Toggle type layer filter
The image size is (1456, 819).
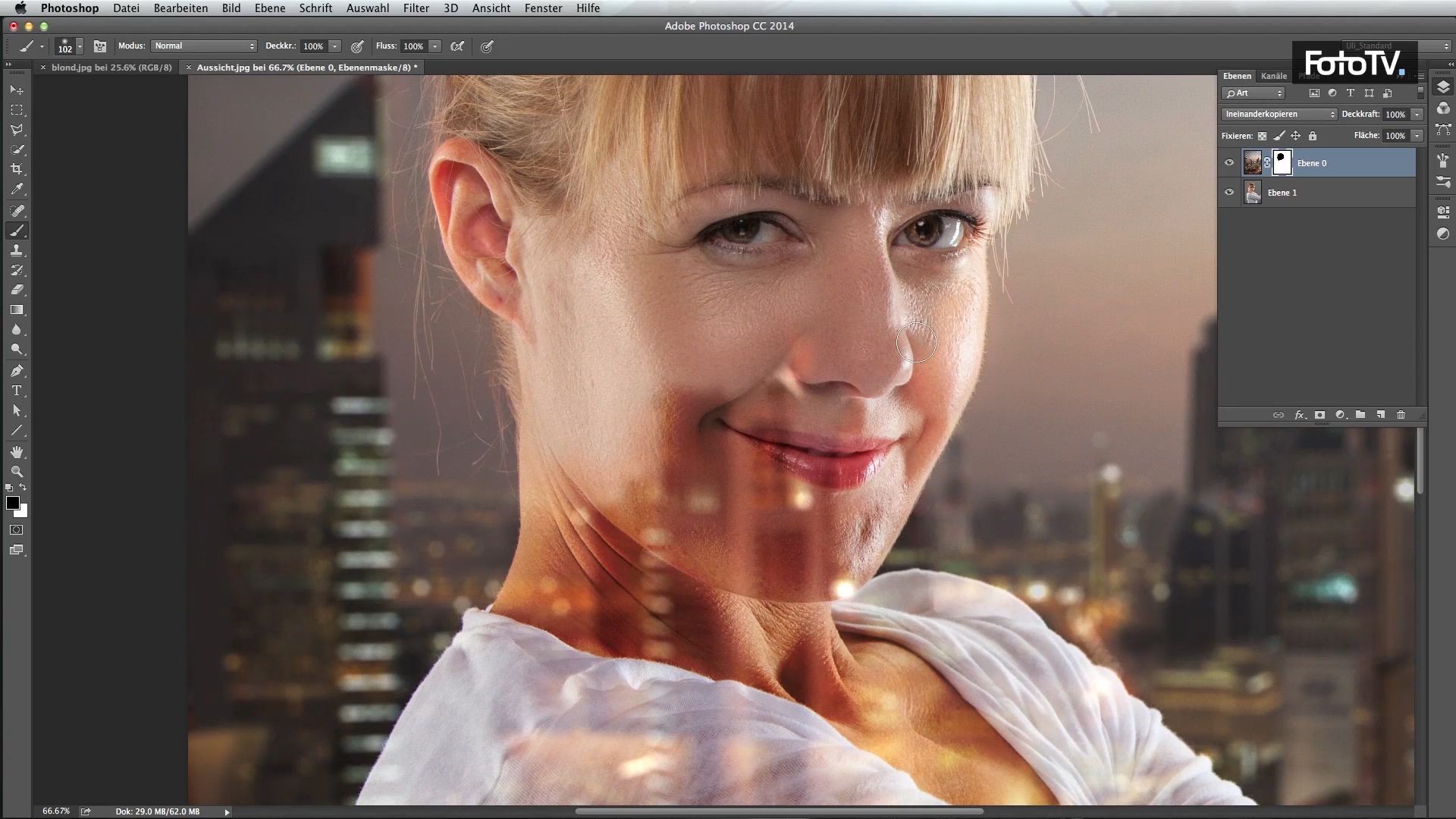click(1351, 93)
